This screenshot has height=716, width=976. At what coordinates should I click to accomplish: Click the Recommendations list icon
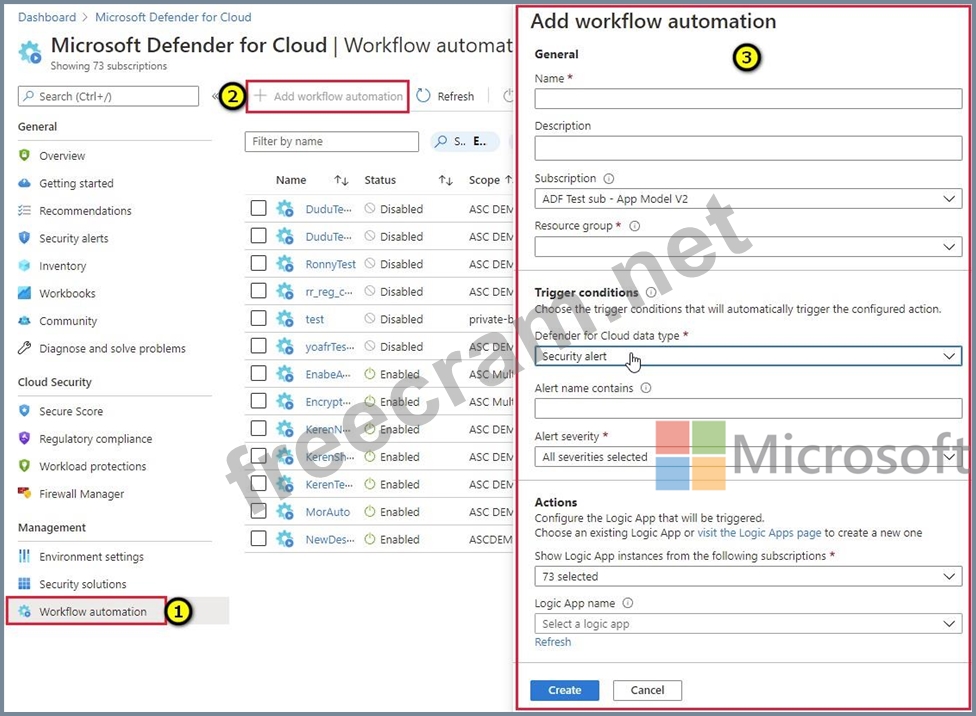click(x=24, y=210)
